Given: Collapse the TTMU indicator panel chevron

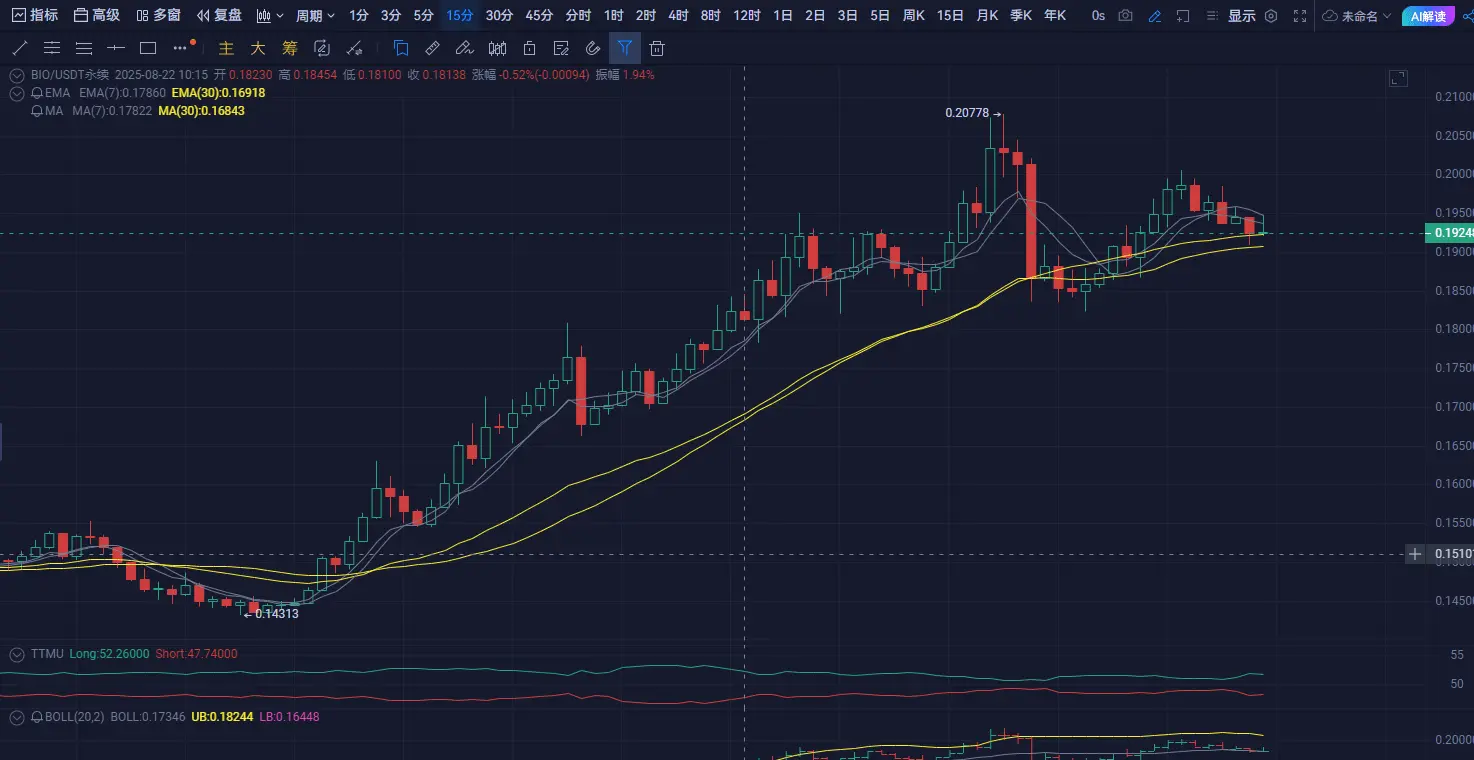Looking at the screenshot, I should pyautogui.click(x=16, y=654).
